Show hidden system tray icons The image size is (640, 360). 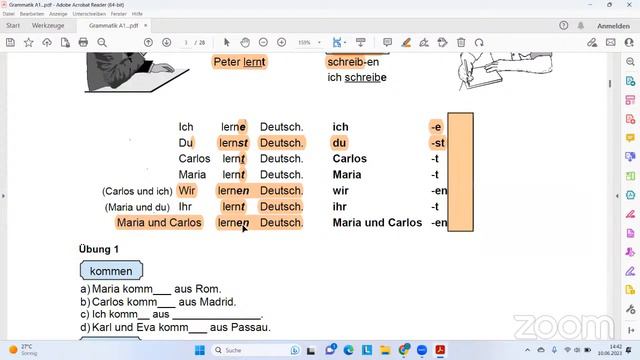coord(527,350)
